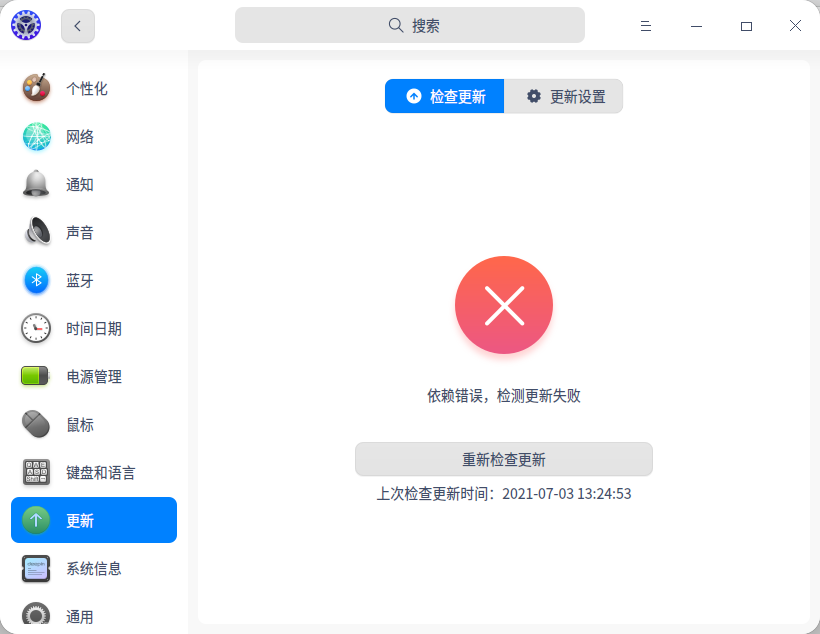Select 网络 in the sidebar
Viewport: 820px width, 634px height.
pos(94,137)
